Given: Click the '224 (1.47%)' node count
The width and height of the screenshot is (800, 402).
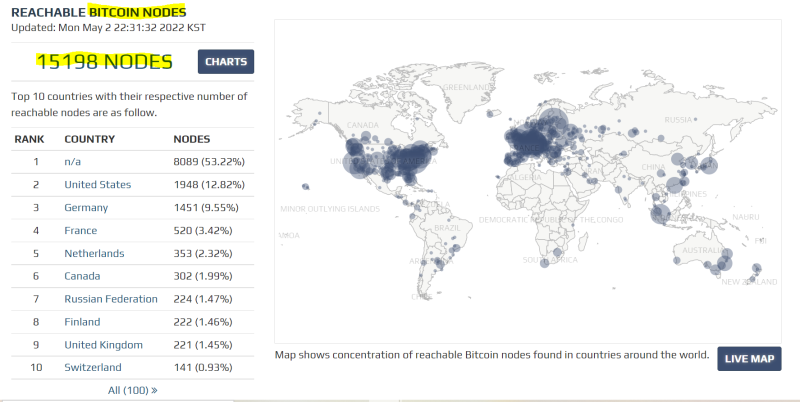Looking at the screenshot, I should pyautogui.click(x=203, y=299).
